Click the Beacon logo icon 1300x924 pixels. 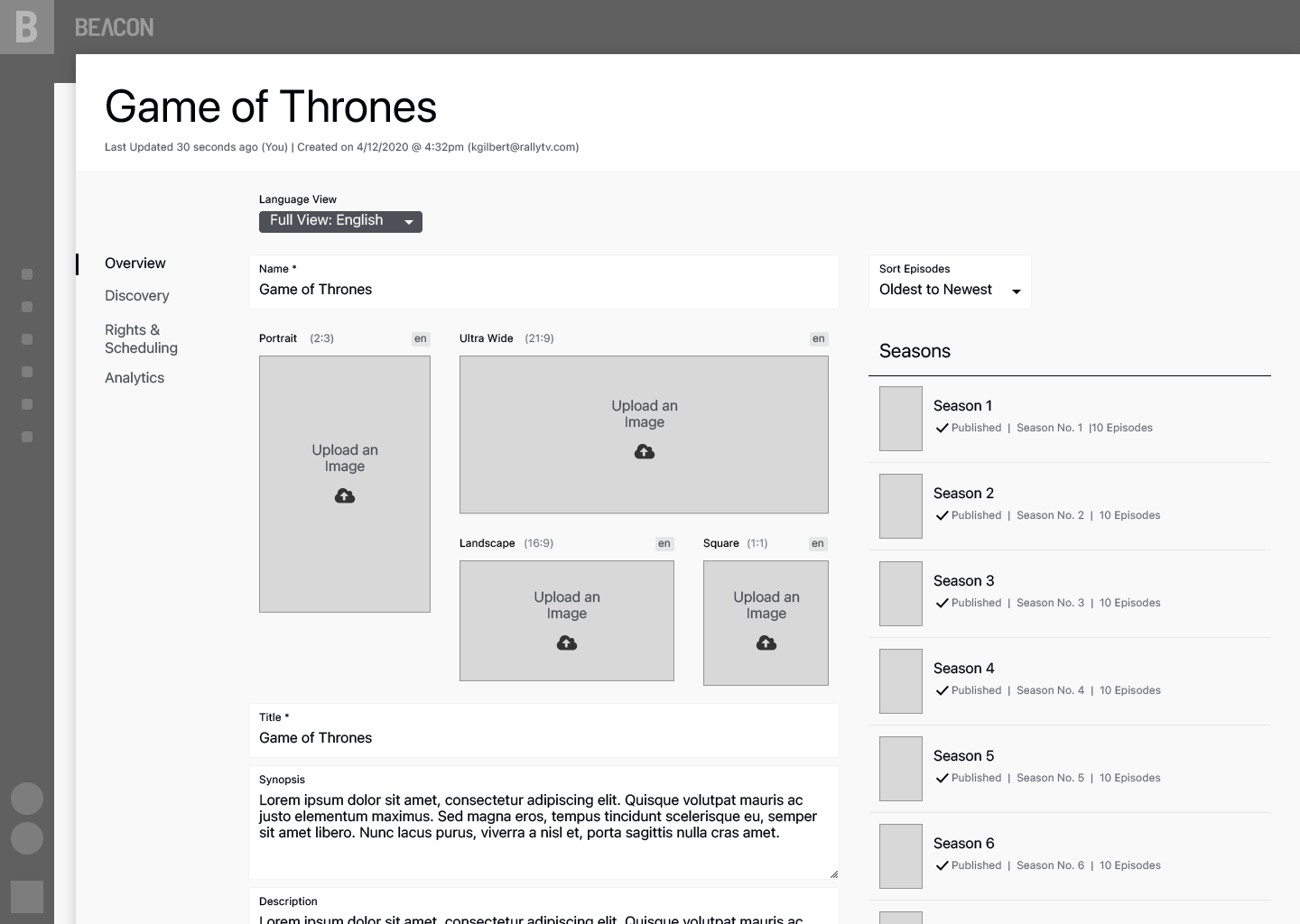[26, 27]
